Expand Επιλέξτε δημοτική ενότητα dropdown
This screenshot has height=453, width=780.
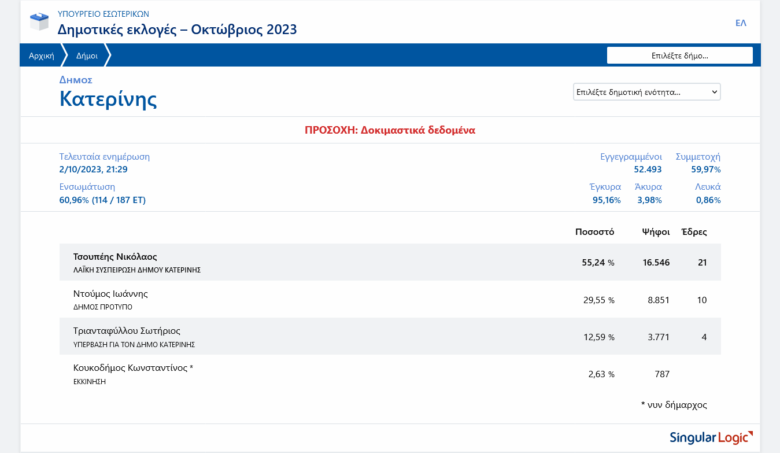pos(647,92)
